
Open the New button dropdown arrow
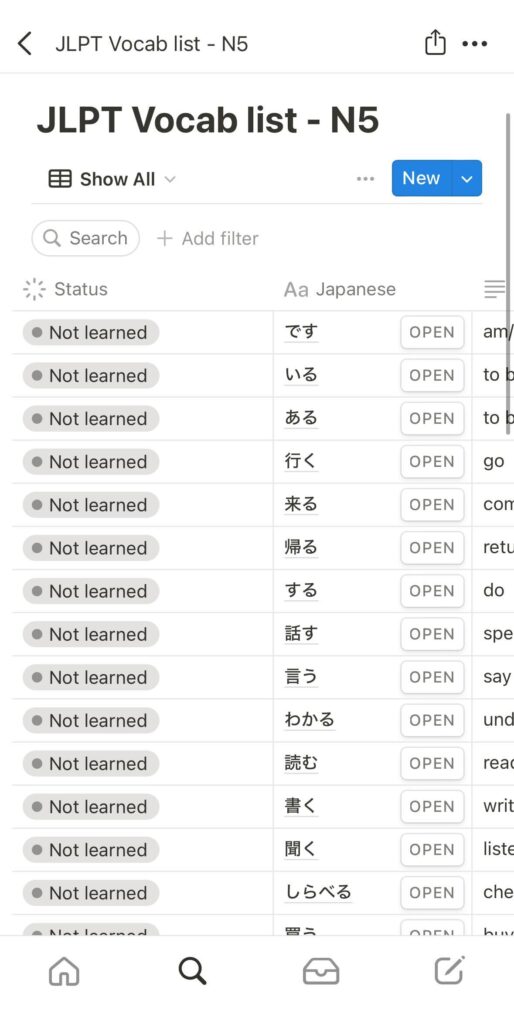(467, 178)
